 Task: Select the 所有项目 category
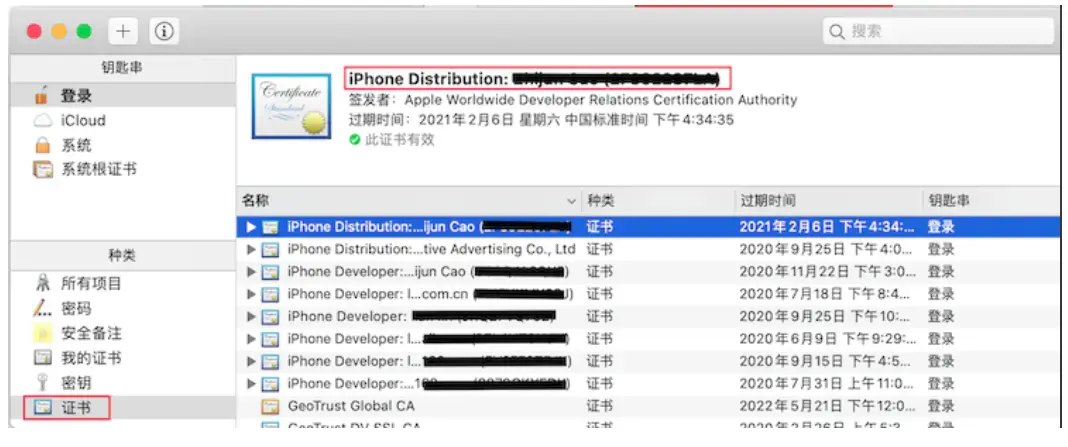[x=123, y=283]
